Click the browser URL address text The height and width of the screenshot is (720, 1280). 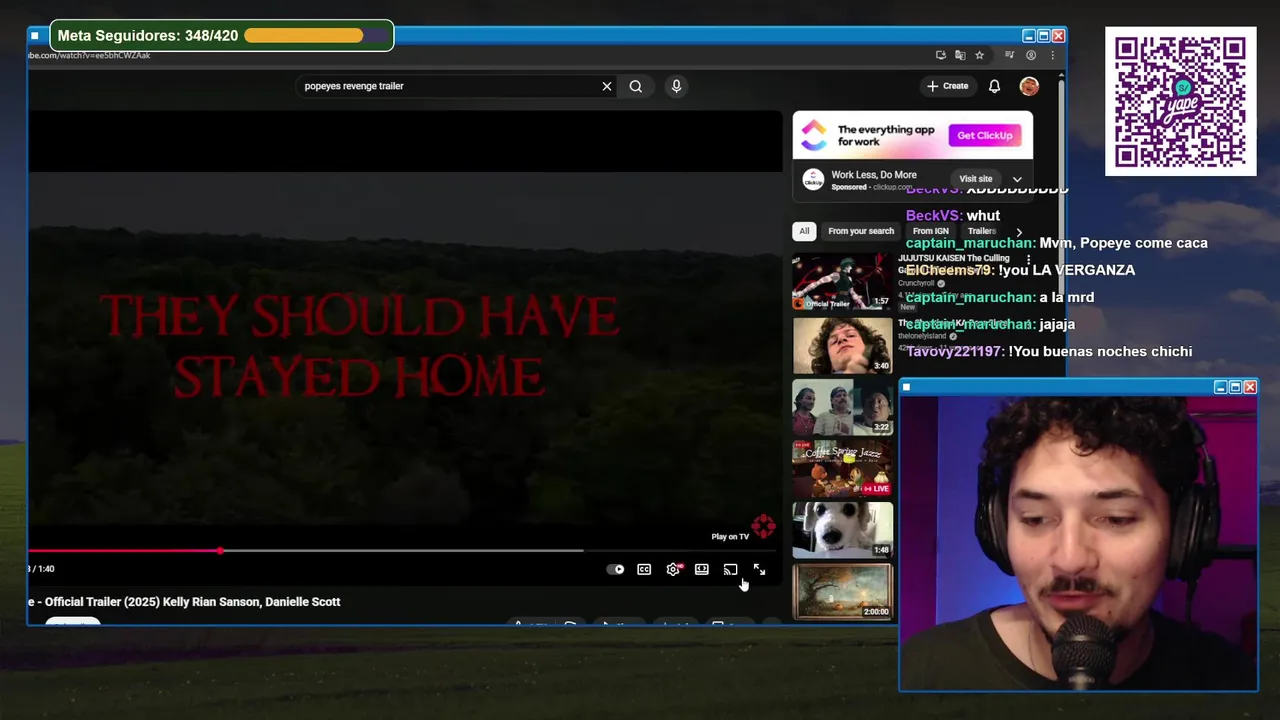tap(89, 55)
